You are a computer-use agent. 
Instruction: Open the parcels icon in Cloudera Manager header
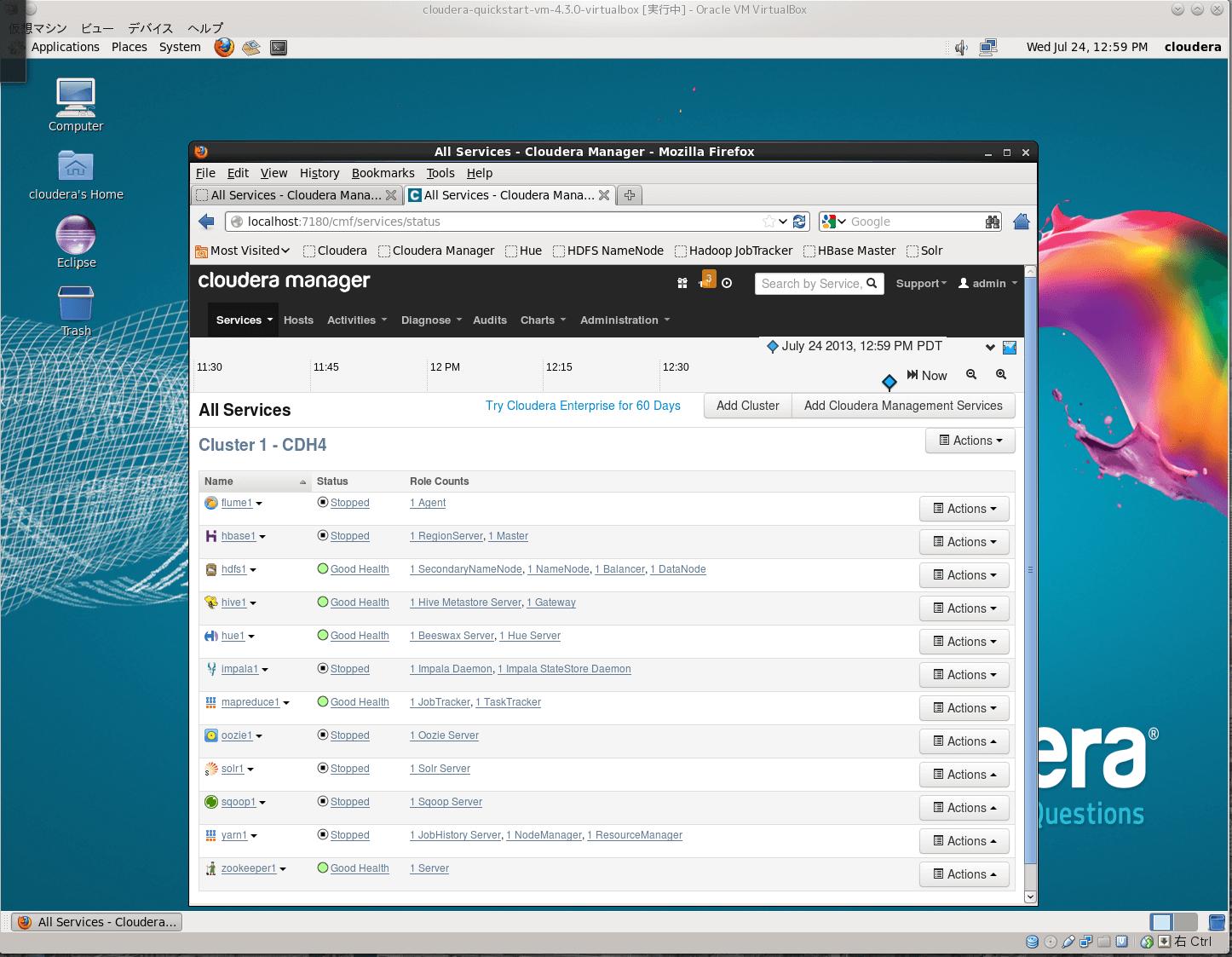point(682,283)
